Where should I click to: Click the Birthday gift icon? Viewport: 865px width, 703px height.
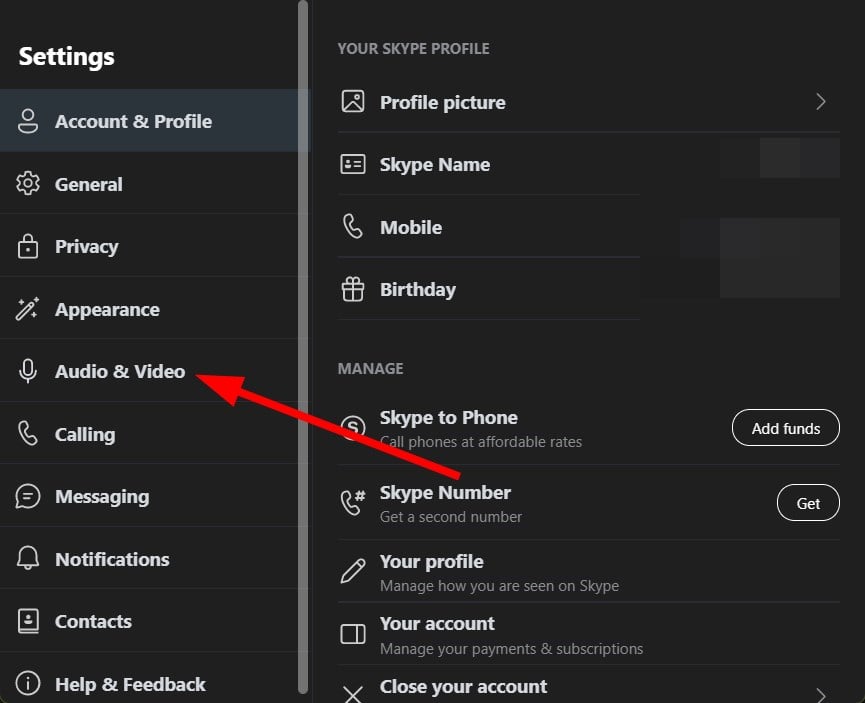353,289
